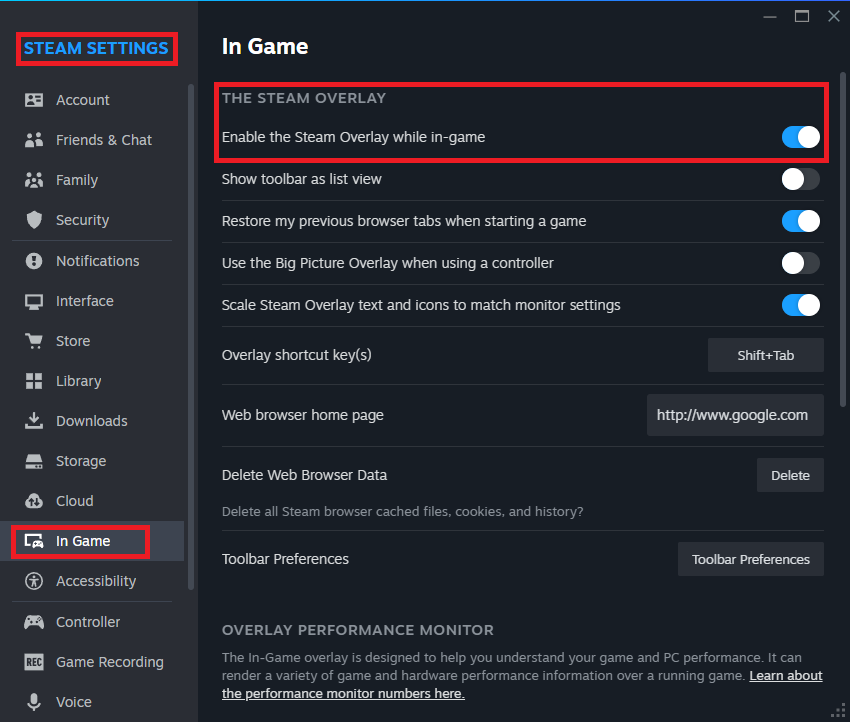
Task: Minimize the Steam Settings window
Action: 770,16
